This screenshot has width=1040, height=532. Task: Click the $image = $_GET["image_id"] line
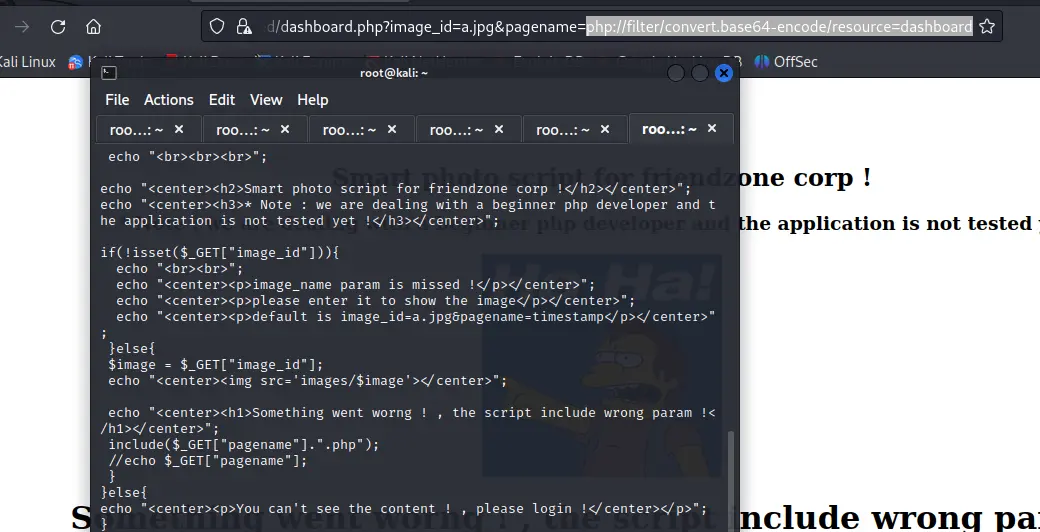[x=216, y=365]
